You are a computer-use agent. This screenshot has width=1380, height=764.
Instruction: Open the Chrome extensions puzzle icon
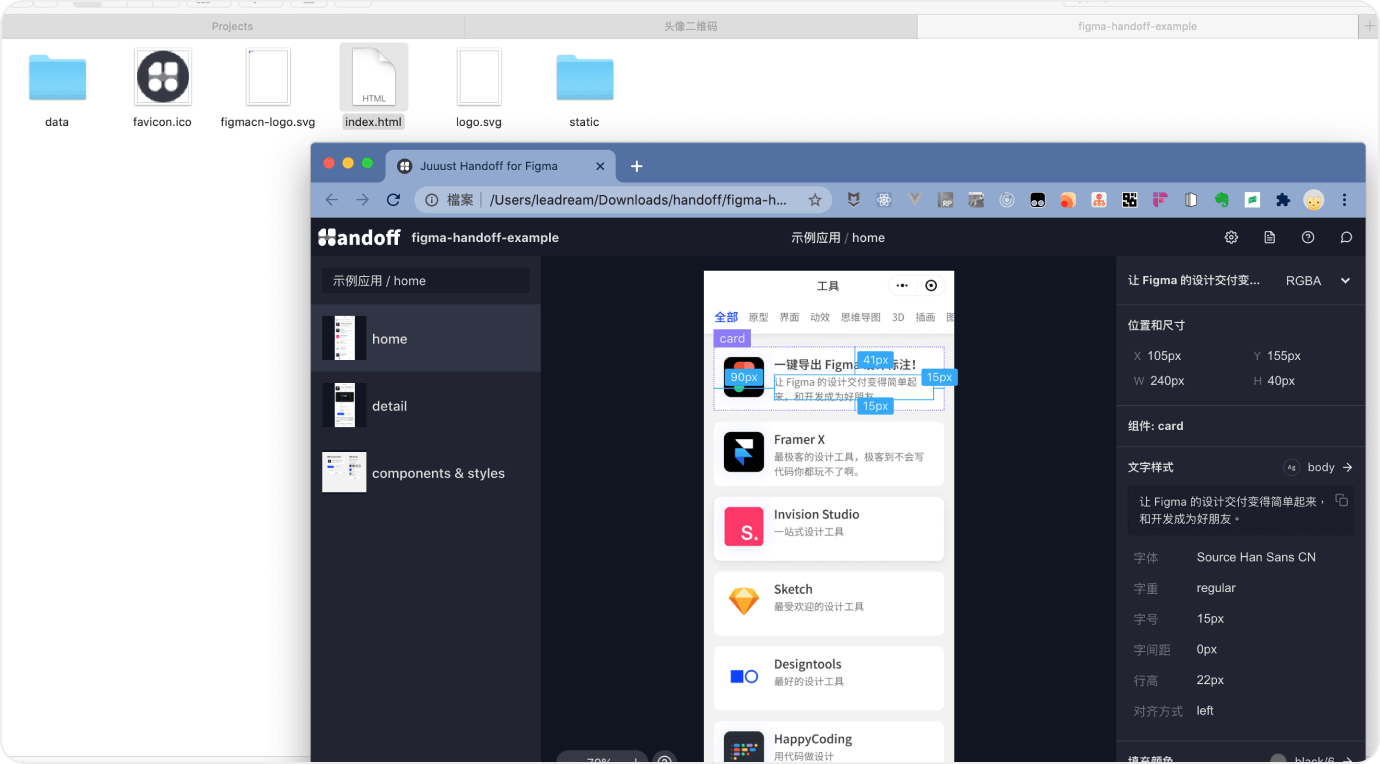[x=1283, y=200]
